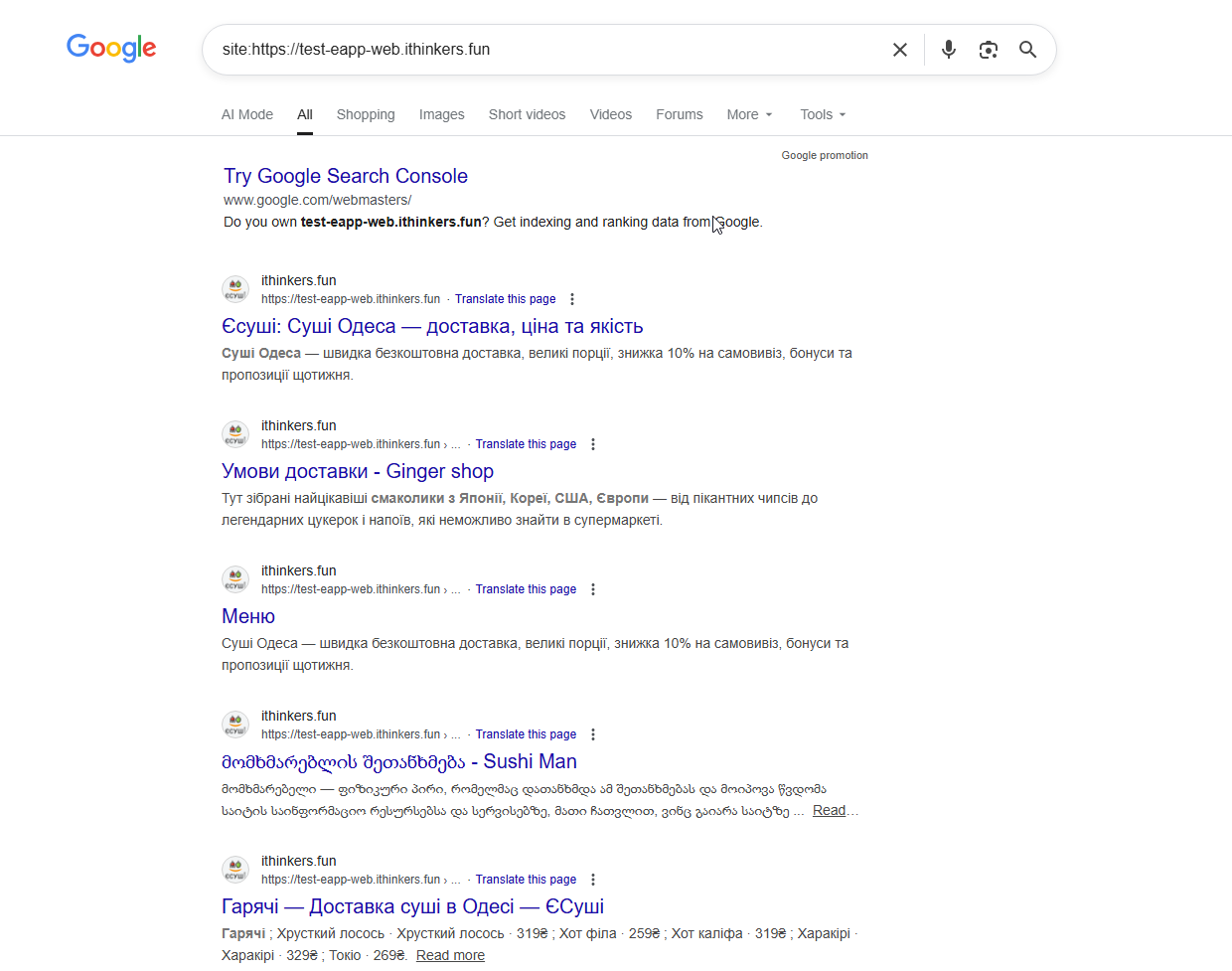Open the Умови доставки - Ginger shop result
This screenshot has height=971, width=1232.
tap(358, 471)
